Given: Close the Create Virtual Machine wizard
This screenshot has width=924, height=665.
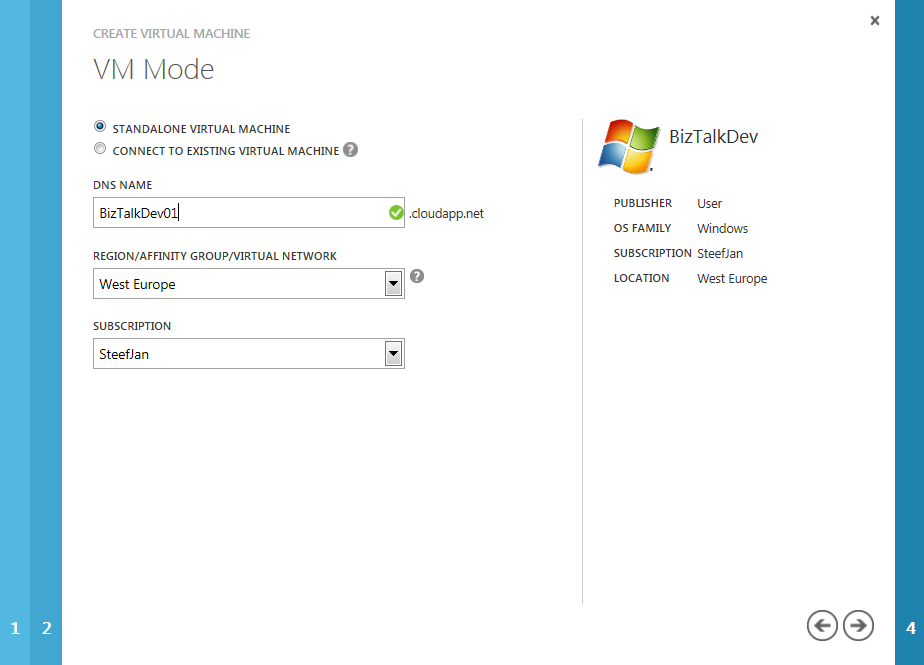Looking at the screenshot, I should point(875,20).
